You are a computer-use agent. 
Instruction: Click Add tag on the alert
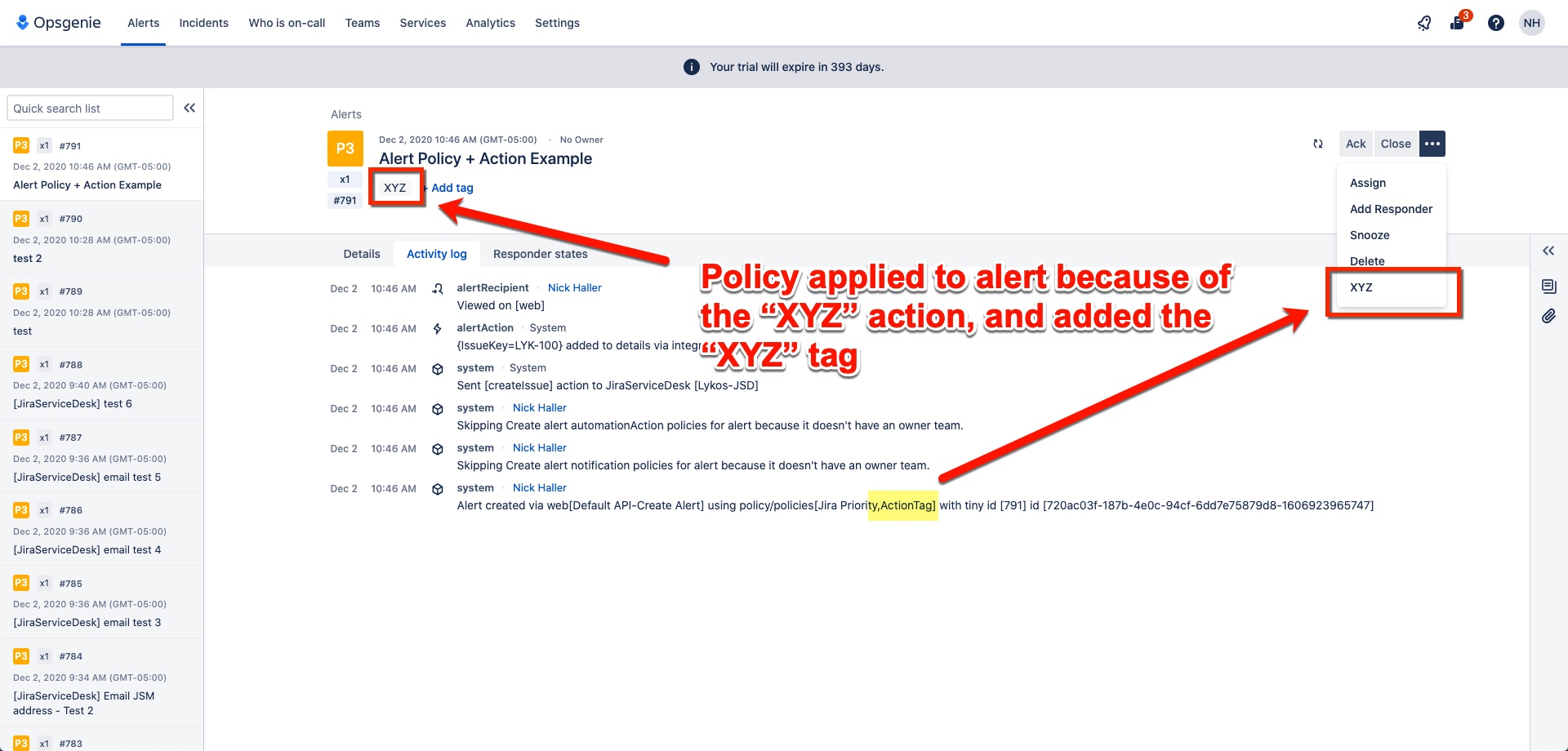(450, 187)
